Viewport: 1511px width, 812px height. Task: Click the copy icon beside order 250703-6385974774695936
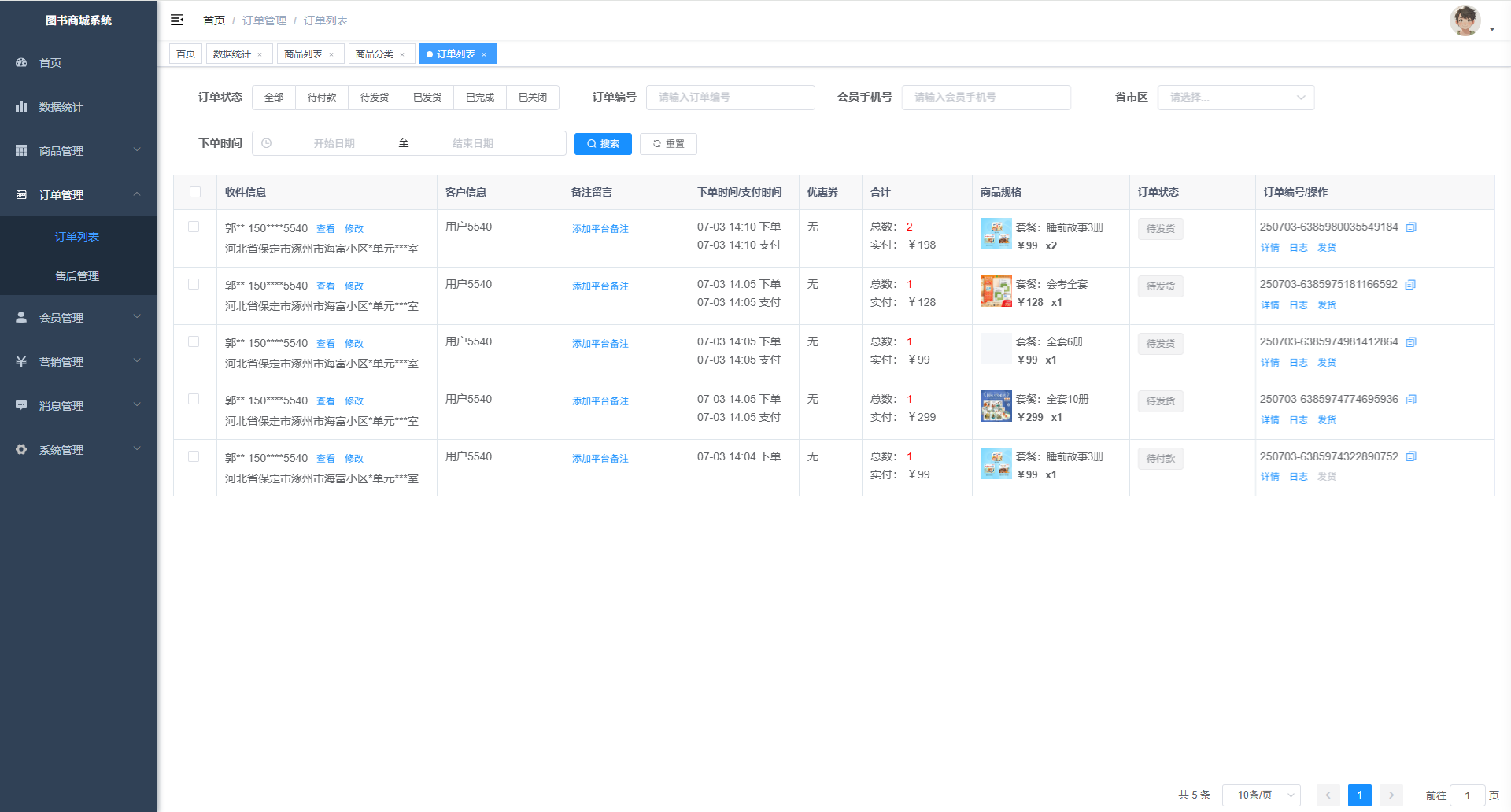1411,400
